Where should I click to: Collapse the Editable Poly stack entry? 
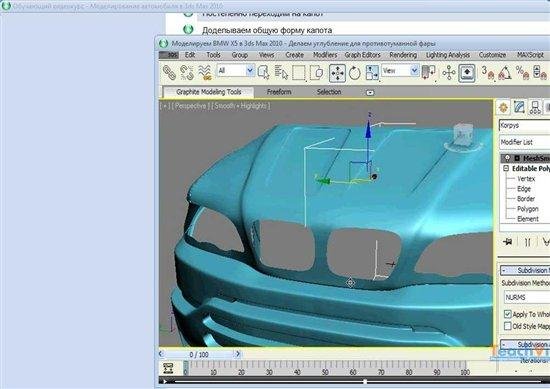[506, 168]
